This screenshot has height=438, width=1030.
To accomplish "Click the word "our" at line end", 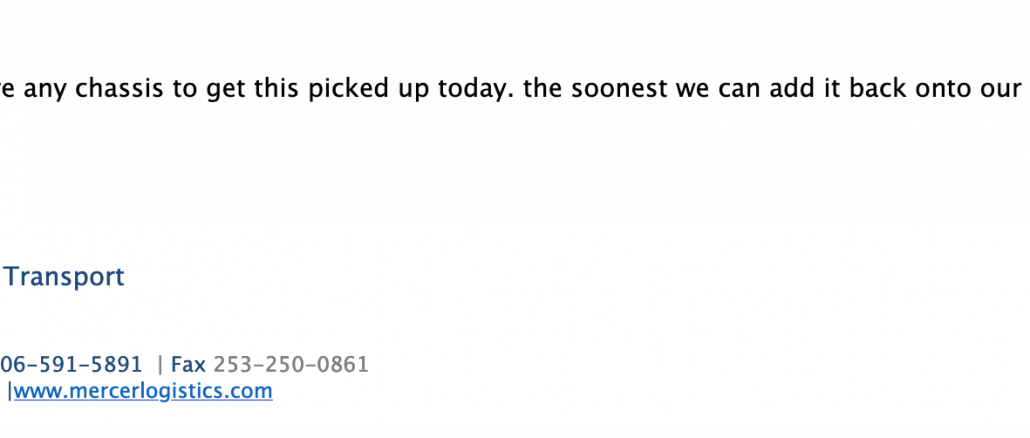I will pyautogui.click(x=1006, y=90).
